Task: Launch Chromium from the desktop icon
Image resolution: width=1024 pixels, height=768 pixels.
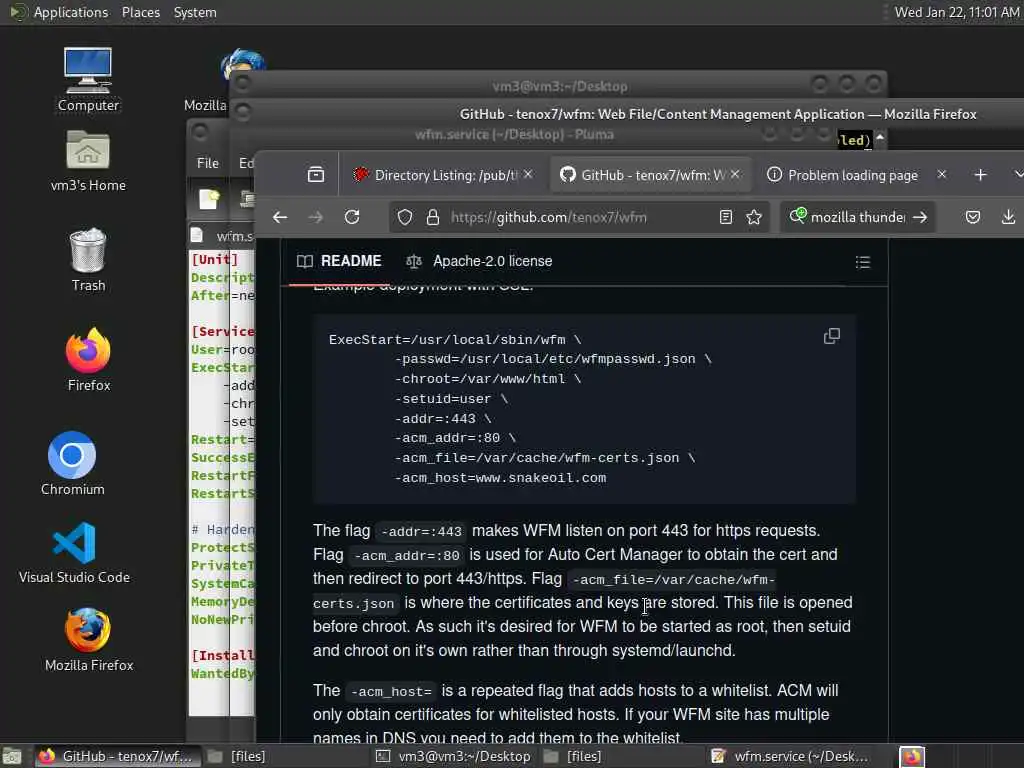Action: click(x=72, y=464)
